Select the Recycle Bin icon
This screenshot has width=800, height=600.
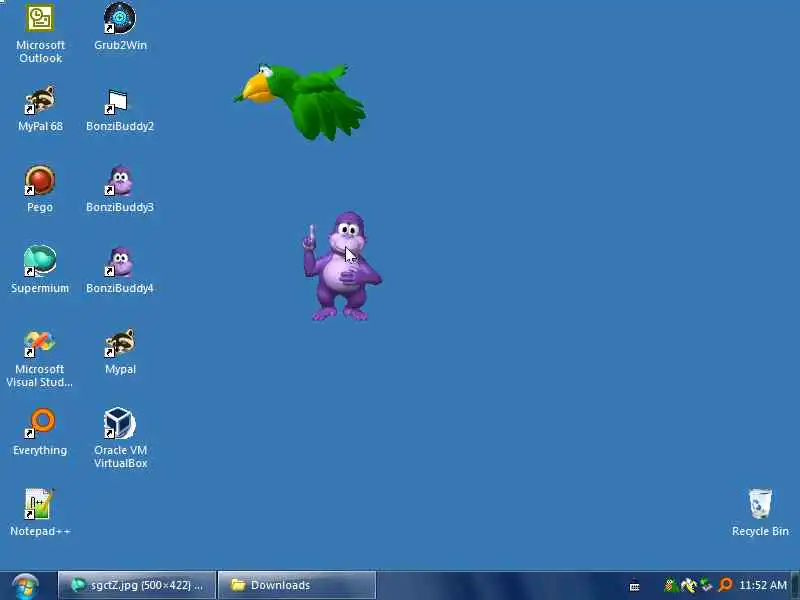point(760,512)
